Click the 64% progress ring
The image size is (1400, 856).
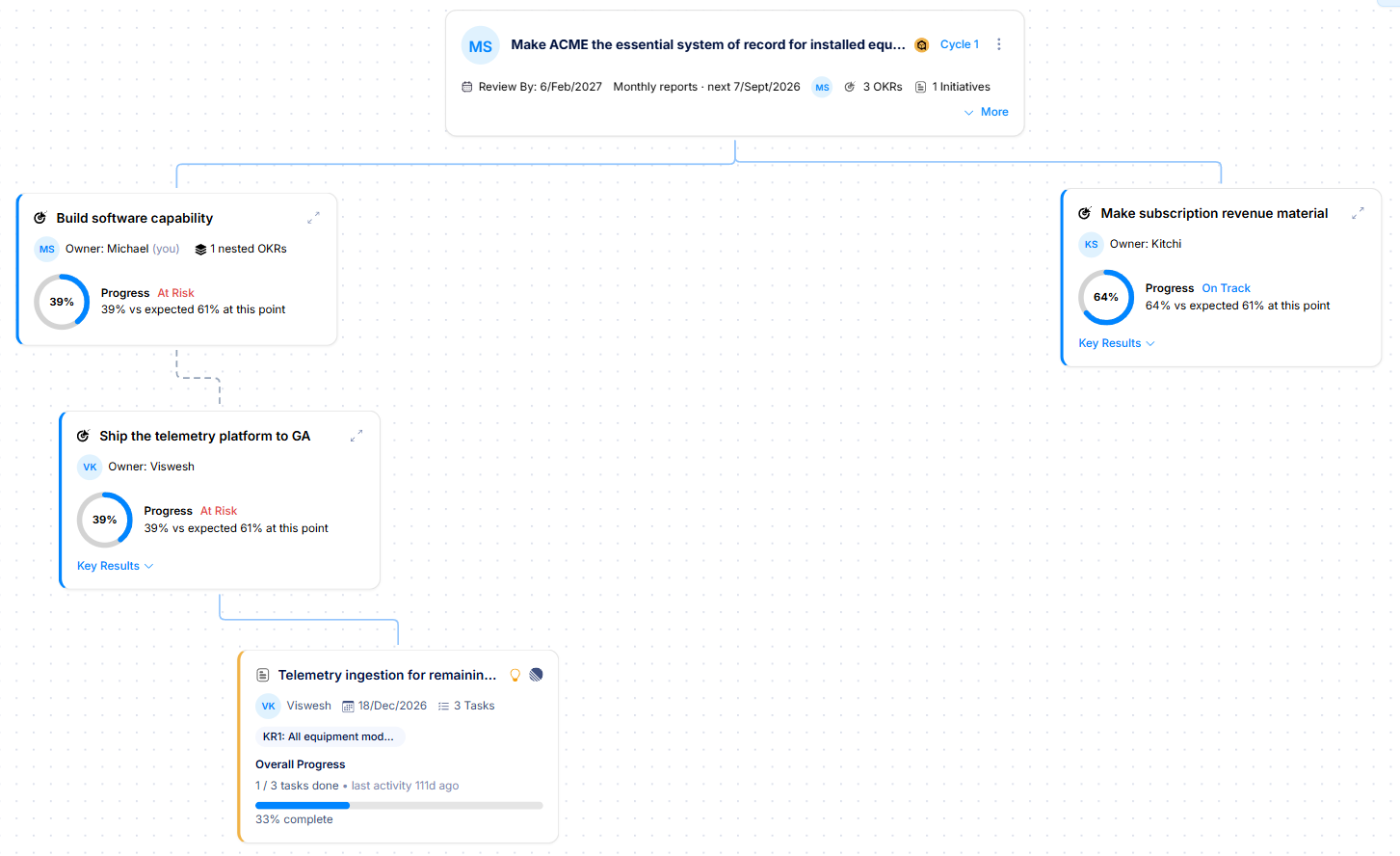click(x=1106, y=297)
